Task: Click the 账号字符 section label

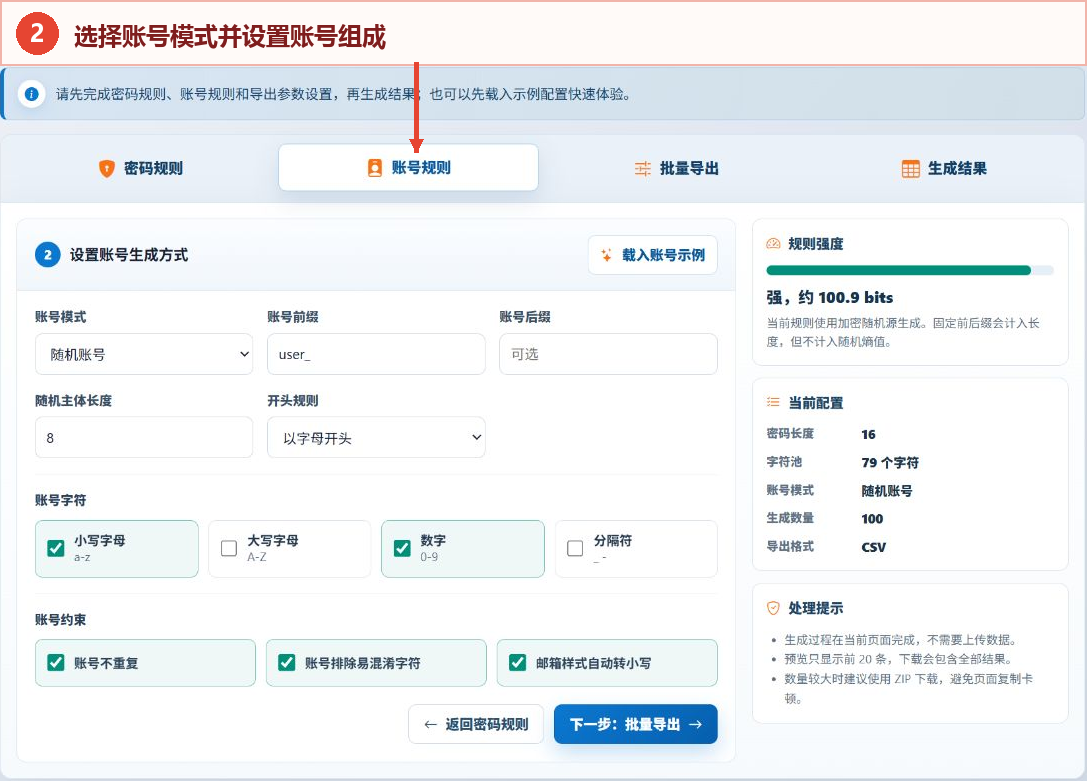Action: pos(61,500)
